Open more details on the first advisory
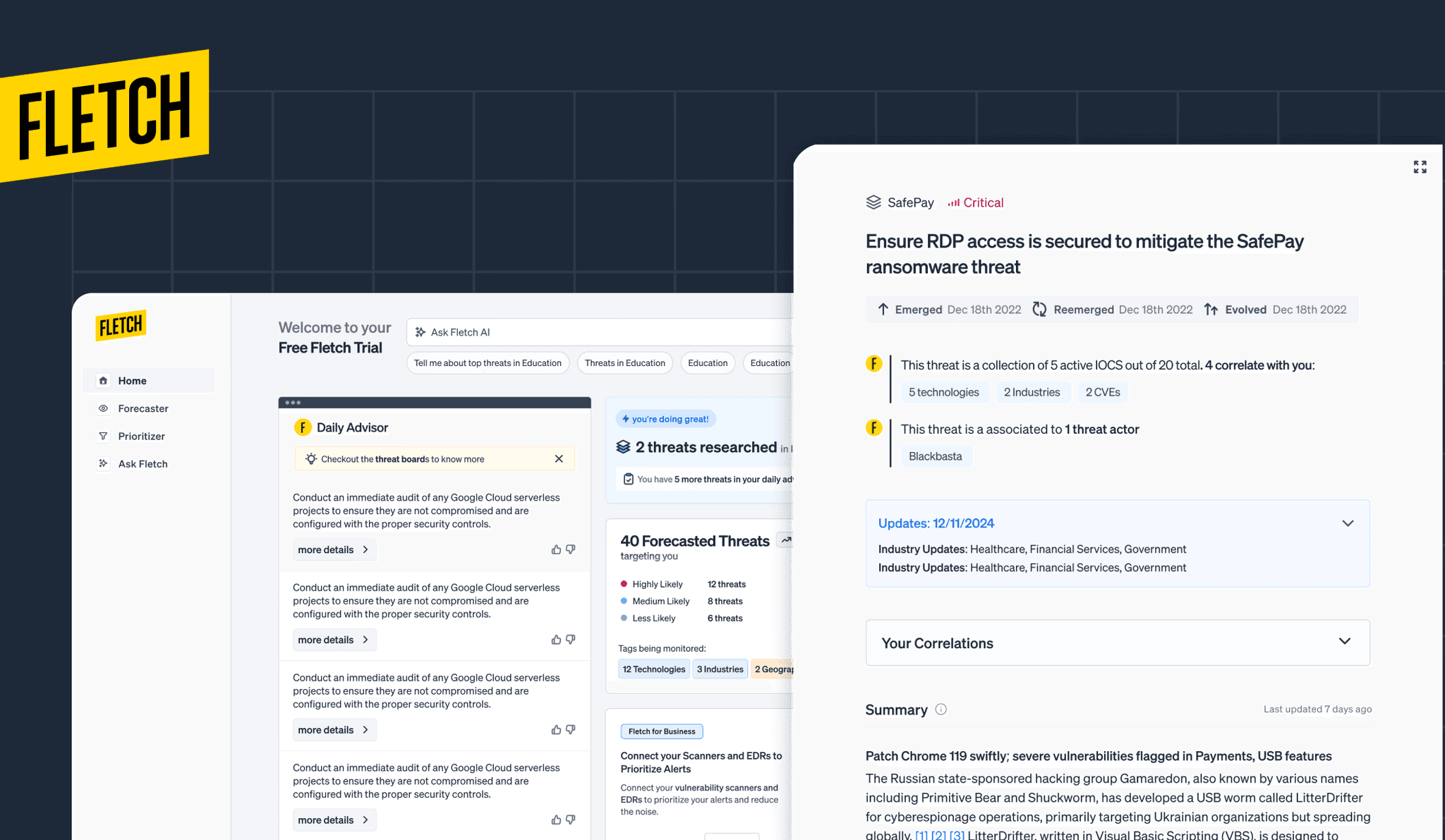 coord(334,549)
